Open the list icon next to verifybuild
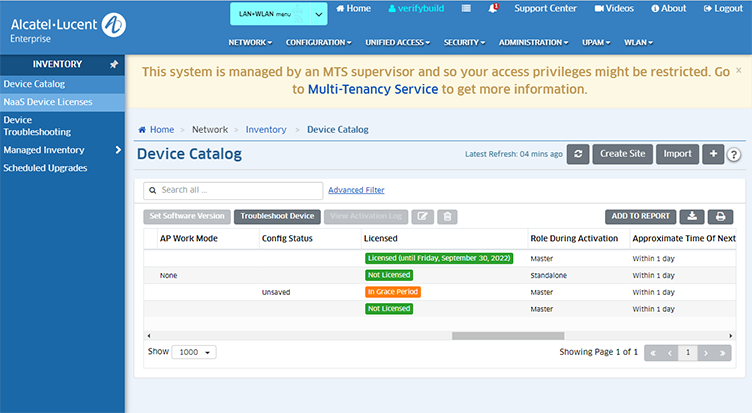Viewport: 752px width, 413px height. (x=467, y=8)
